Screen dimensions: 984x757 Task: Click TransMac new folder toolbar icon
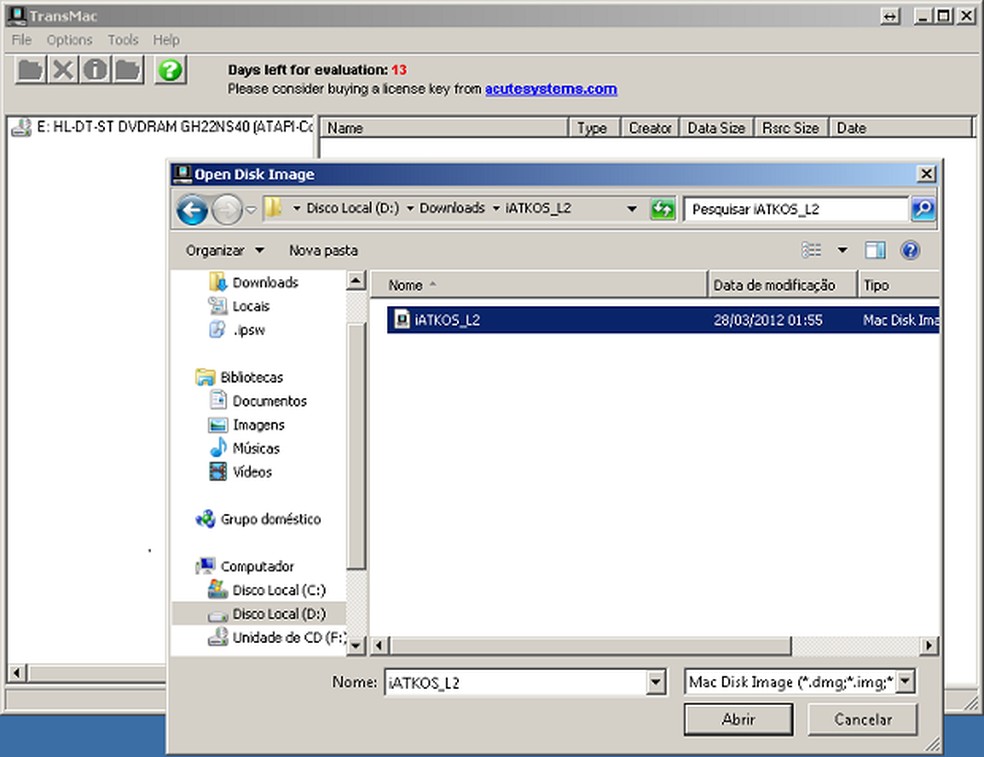(128, 70)
